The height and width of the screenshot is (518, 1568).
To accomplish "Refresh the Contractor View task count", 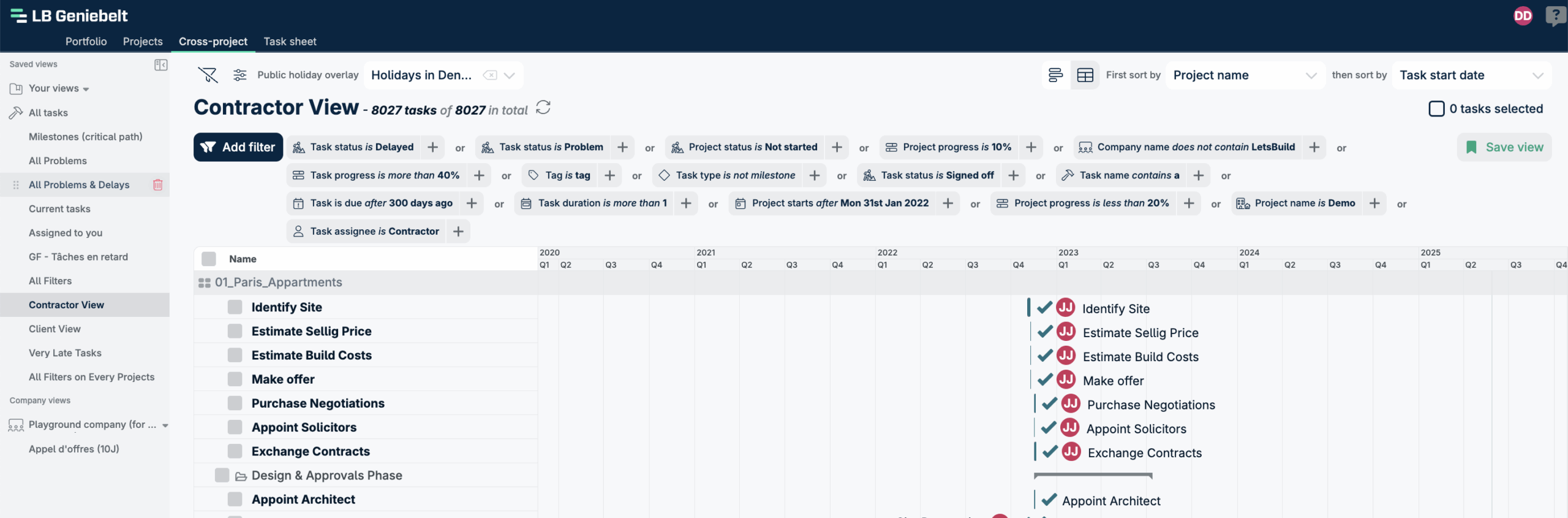I will pyautogui.click(x=543, y=108).
